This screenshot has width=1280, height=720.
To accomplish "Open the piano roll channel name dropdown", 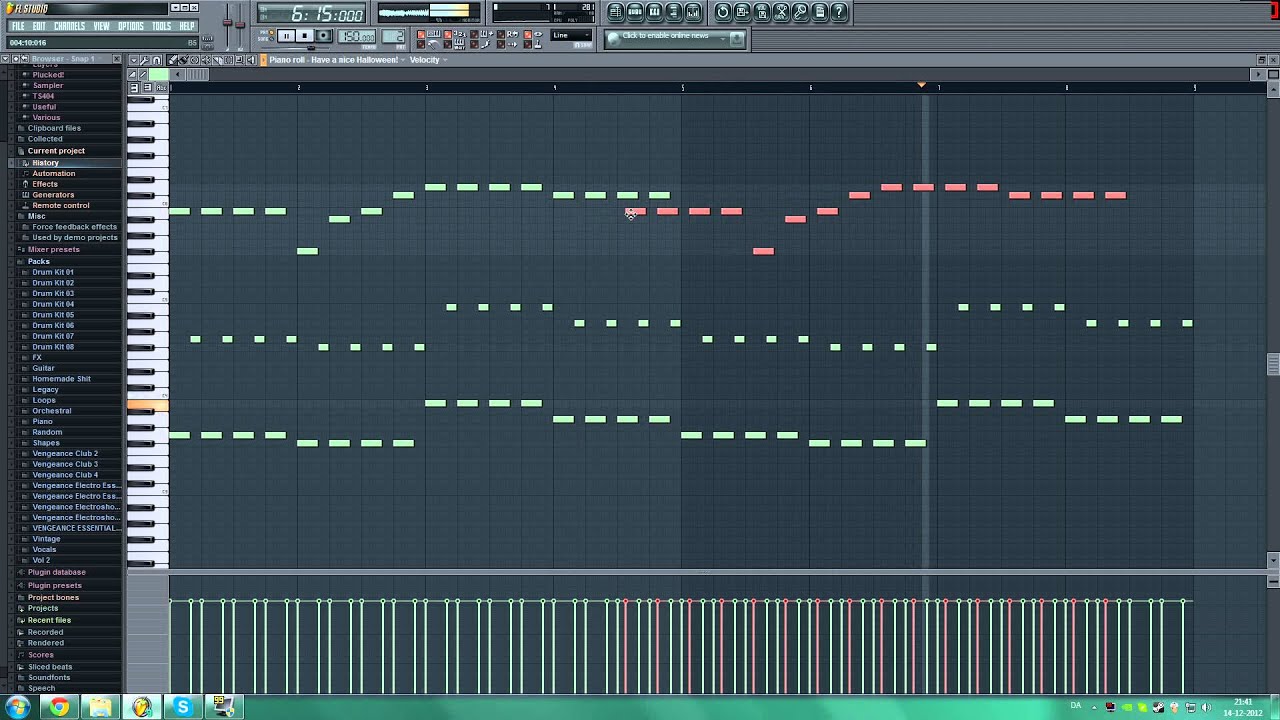I will 337,60.
